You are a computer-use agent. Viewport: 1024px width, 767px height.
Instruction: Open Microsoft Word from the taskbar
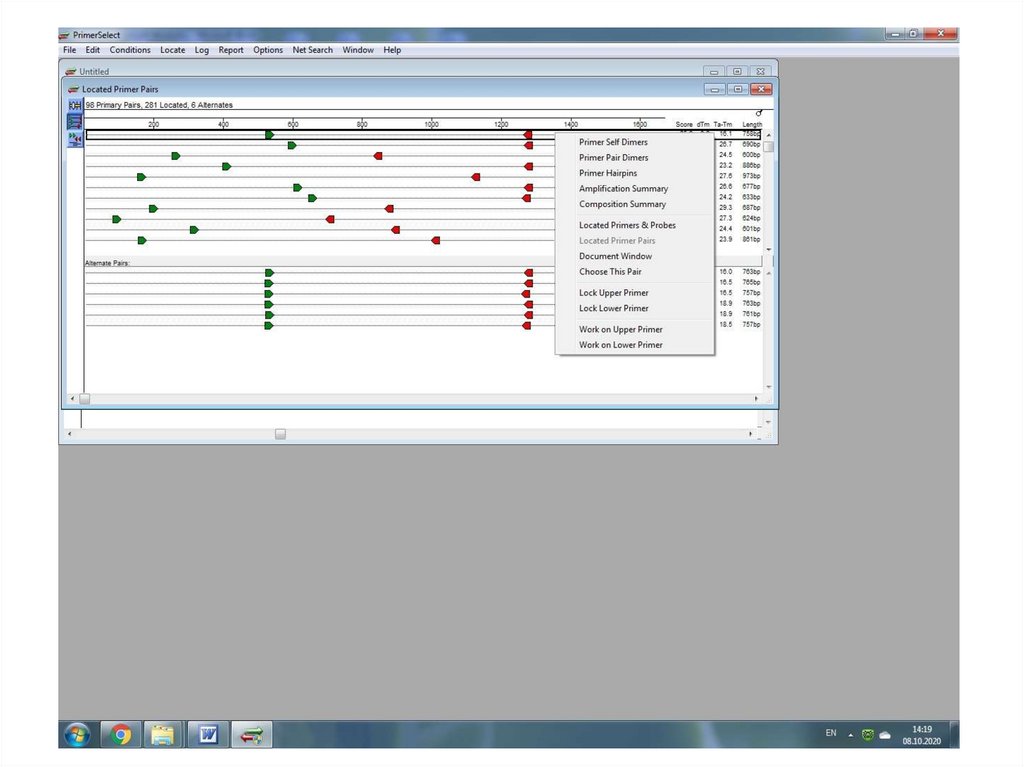[x=208, y=735]
